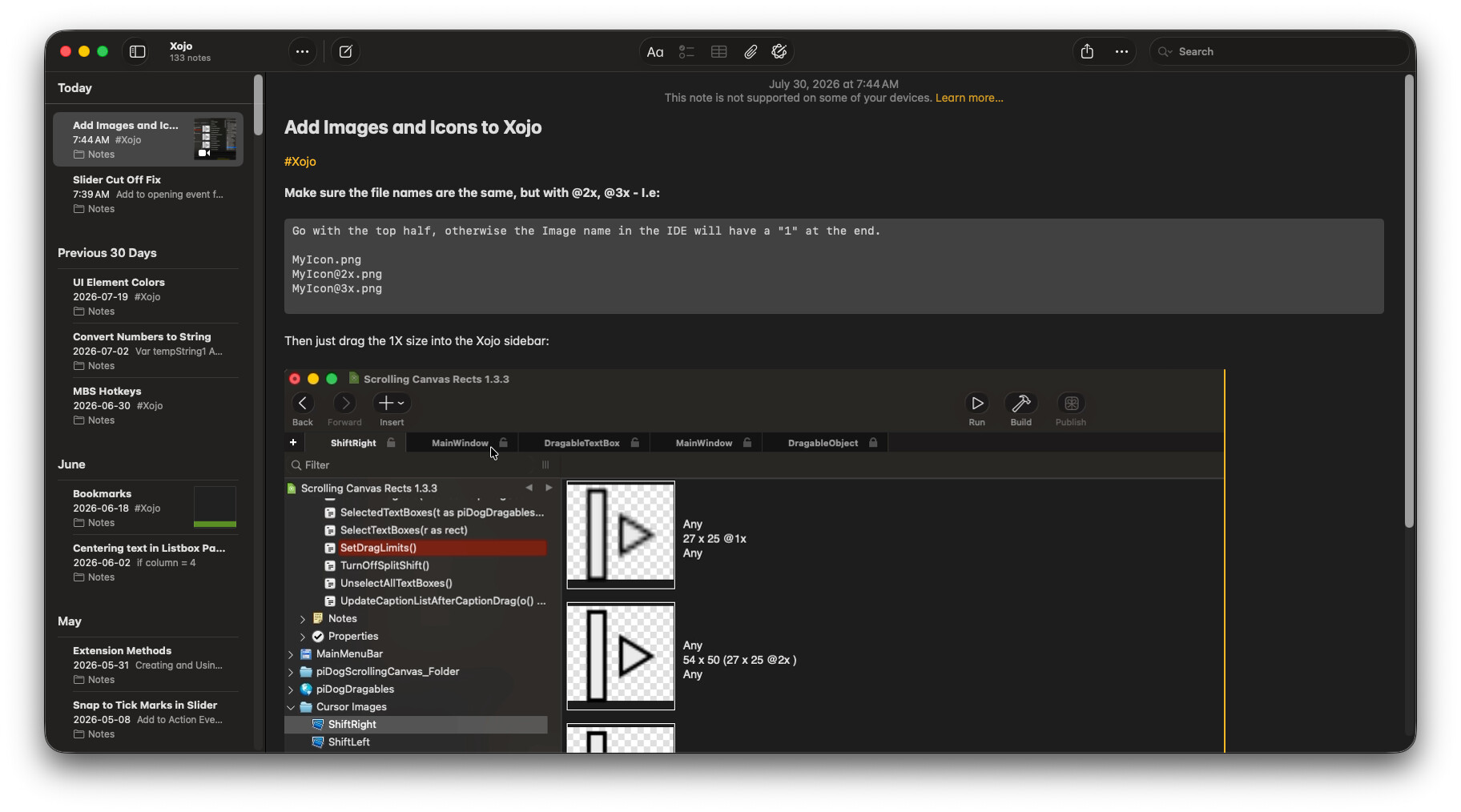Viewport: 1461px width, 812px height.
Task: Click the MyIcon.png line in the code block
Action: pyautogui.click(x=327, y=259)
